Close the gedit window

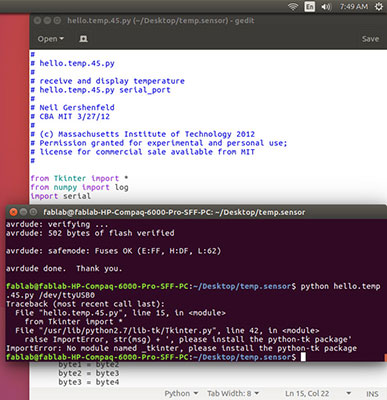37,21
